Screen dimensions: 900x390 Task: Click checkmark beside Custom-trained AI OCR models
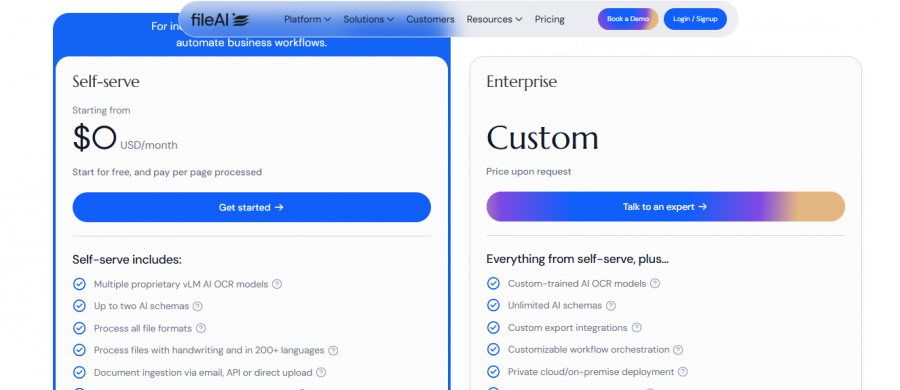(493, 283)
